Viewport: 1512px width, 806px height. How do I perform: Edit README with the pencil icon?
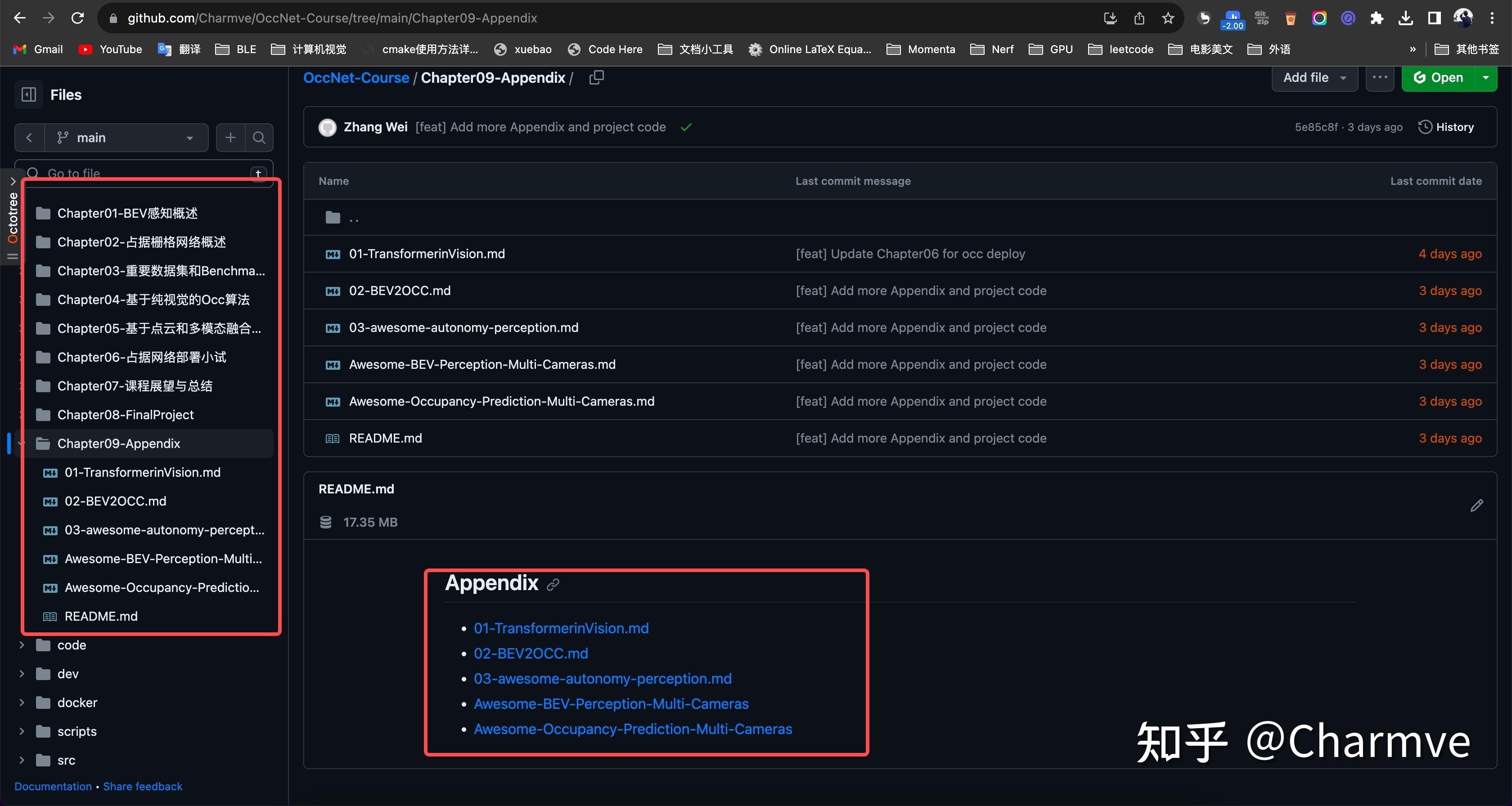[1477, 505]
